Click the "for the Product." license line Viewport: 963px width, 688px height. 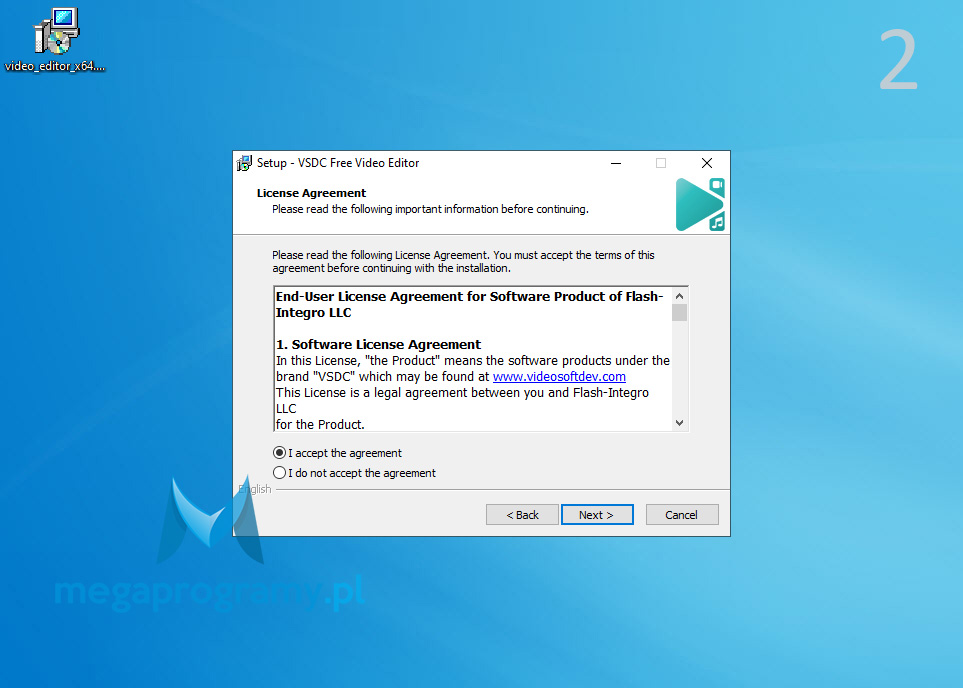click(x=320, y=424)
